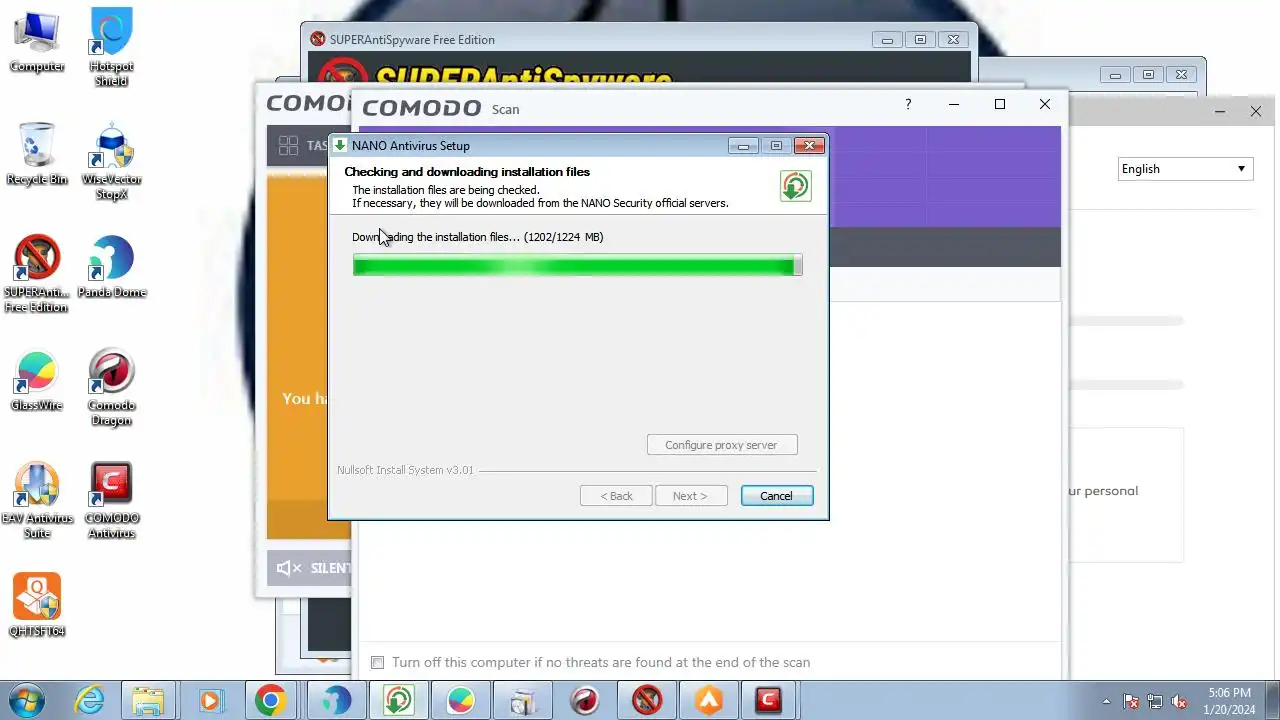Click the system clock showing 5:06 PM

1229,701
